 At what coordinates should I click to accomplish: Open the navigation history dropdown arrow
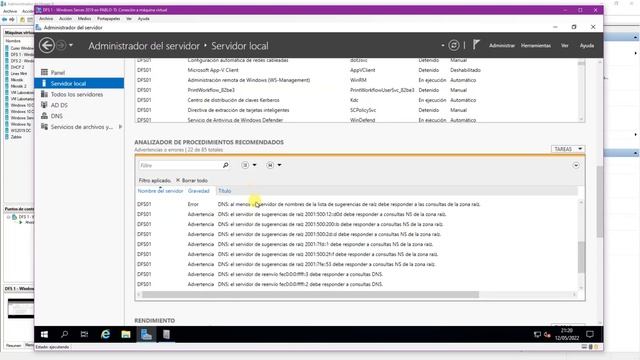[x=71, y=45]
